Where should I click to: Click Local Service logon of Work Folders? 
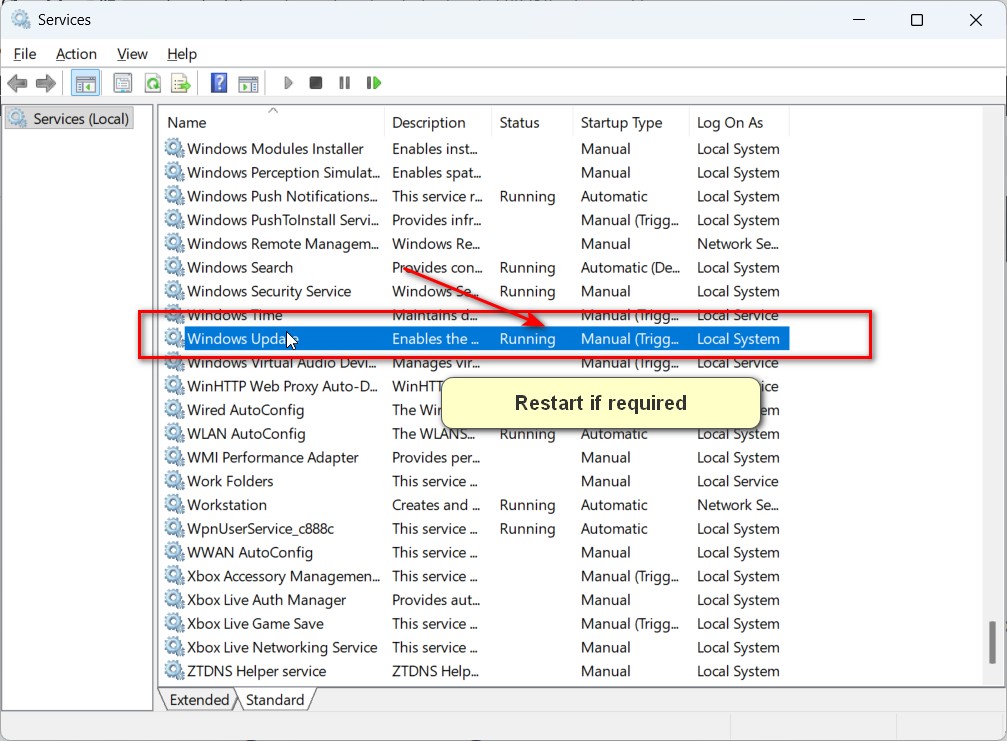coord(737,482)
